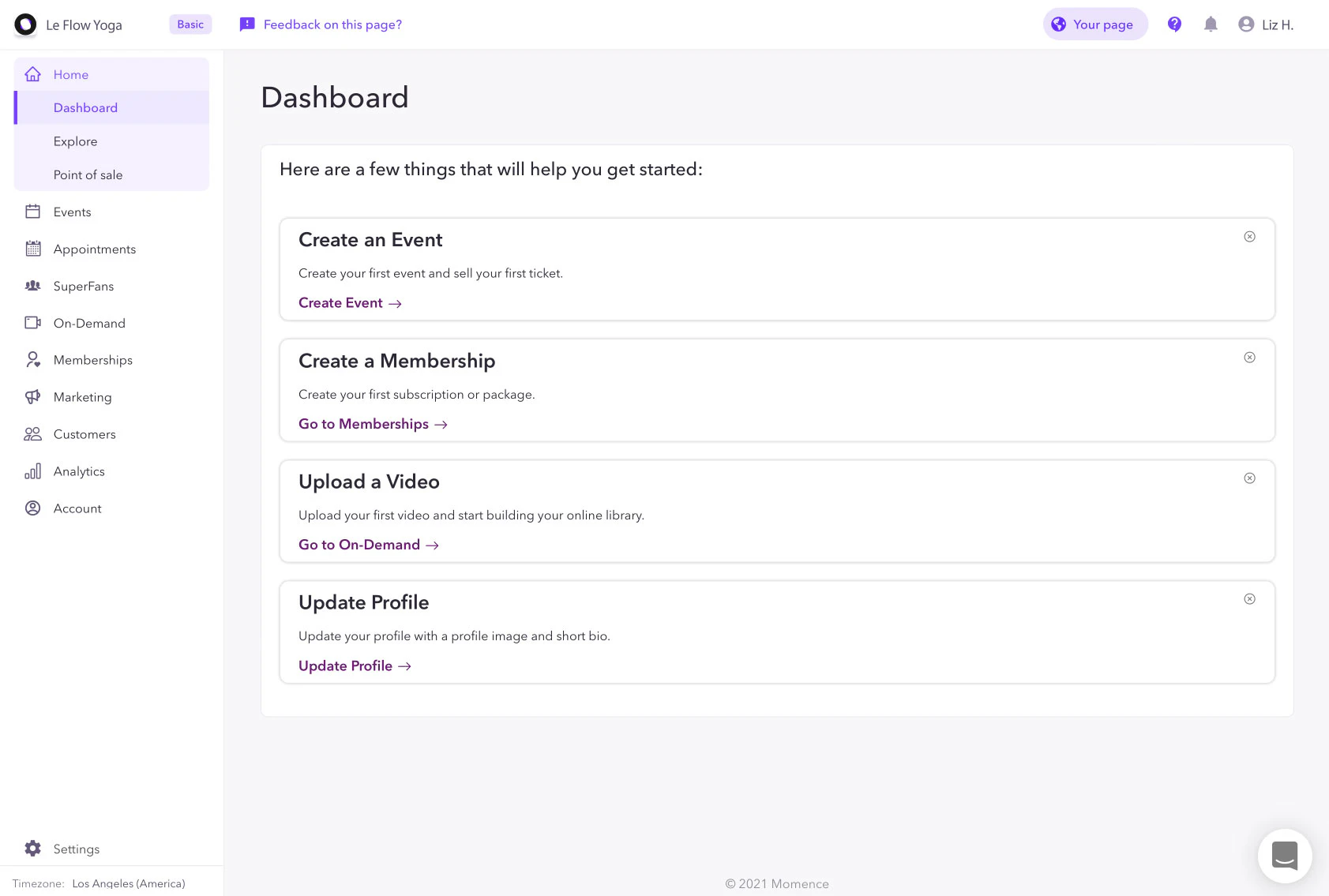Follow the Go to Memberships link
1329x896 pixels.
point(363,424)
